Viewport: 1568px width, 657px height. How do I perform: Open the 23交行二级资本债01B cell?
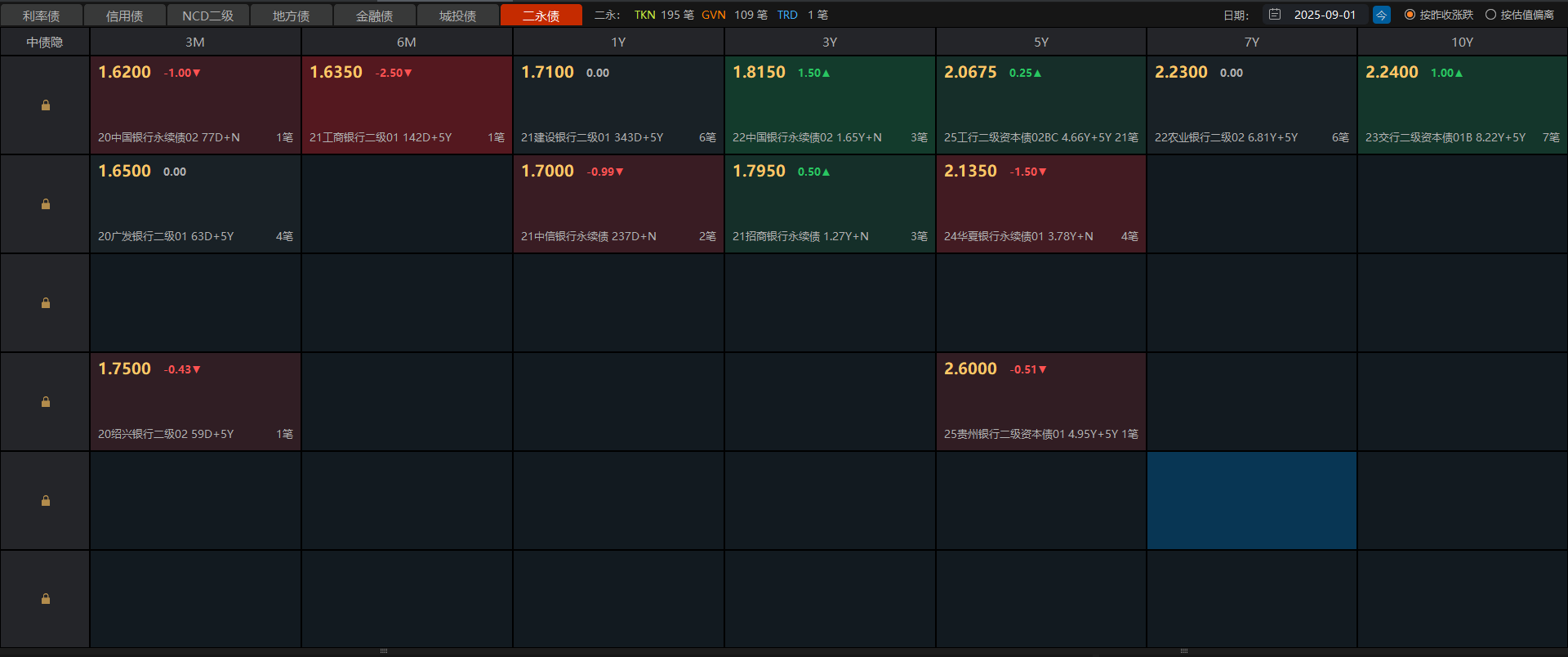pos(1463,105)
